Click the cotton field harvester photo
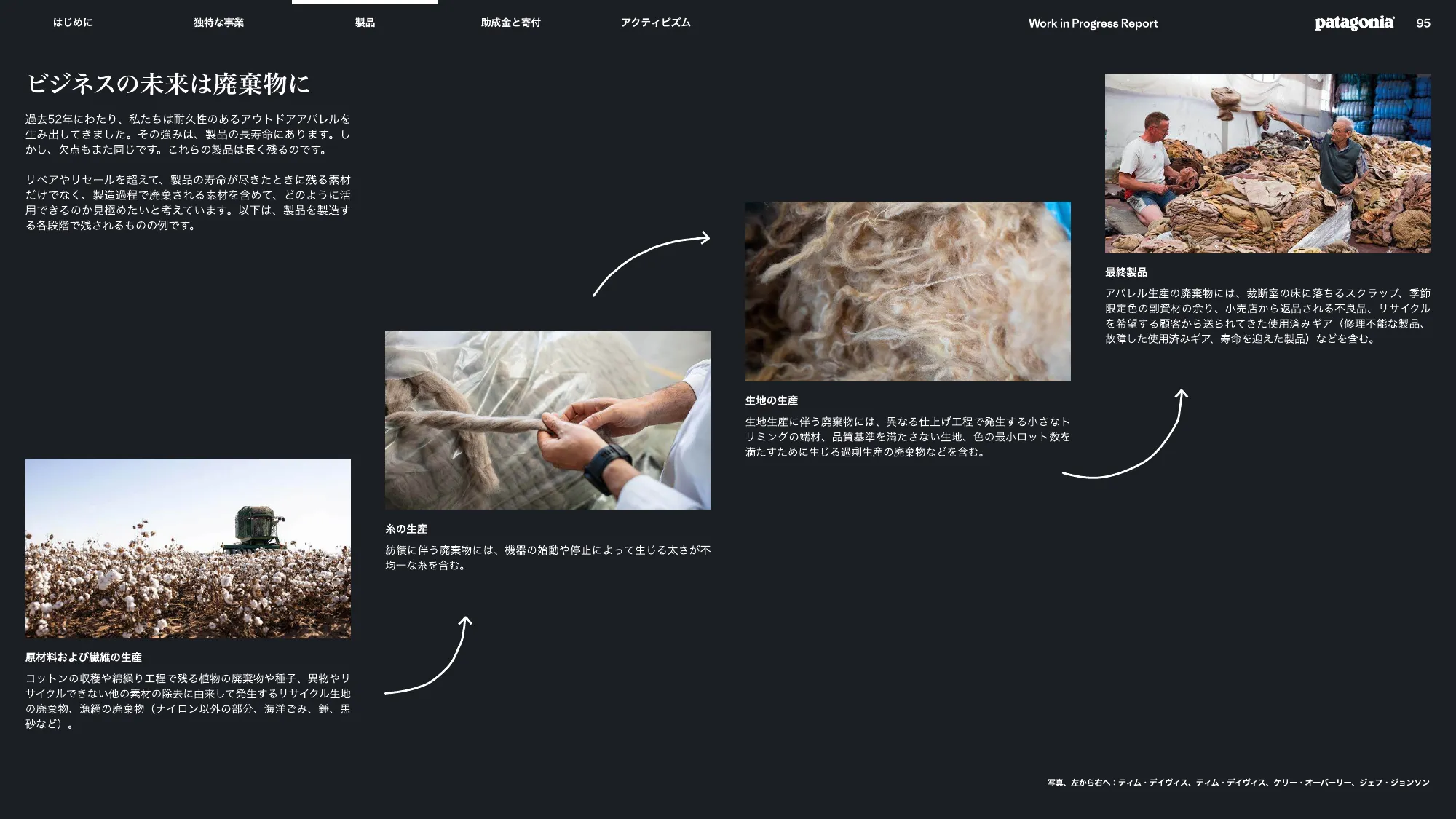Screen dimensions: 1456x819 click(188, 548)
